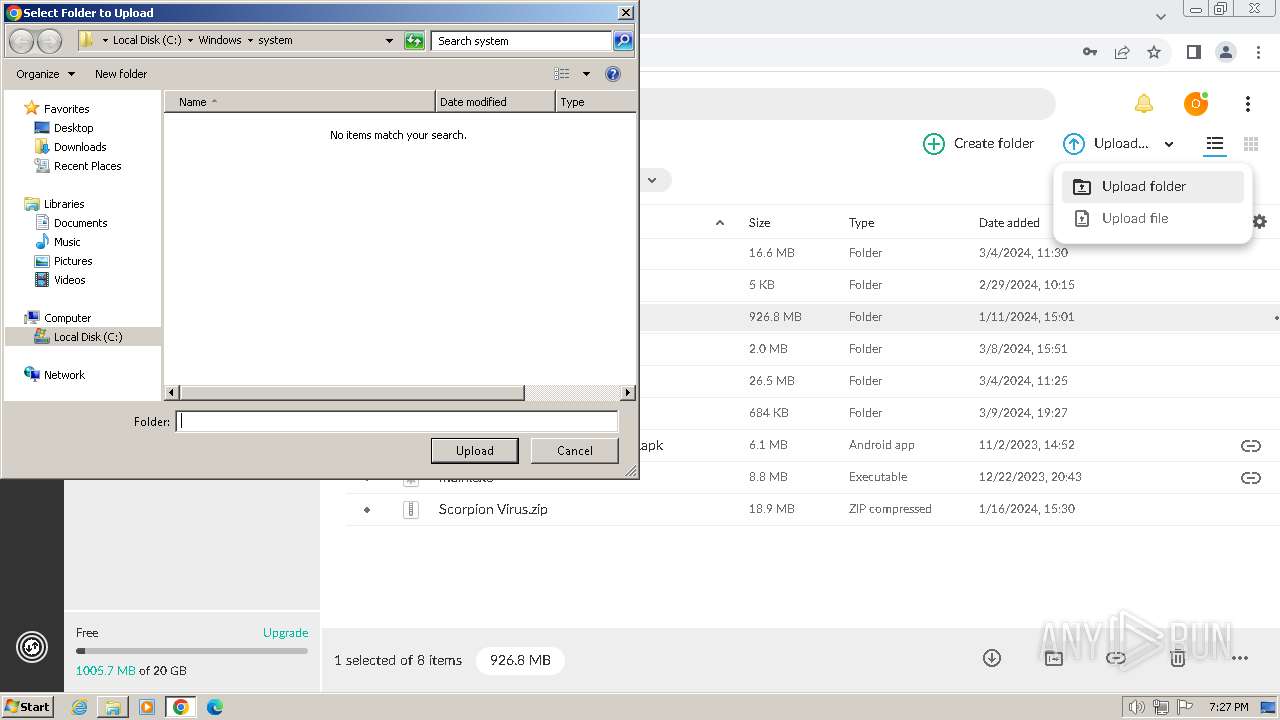Select Upload file menu item

point(1153,218)
